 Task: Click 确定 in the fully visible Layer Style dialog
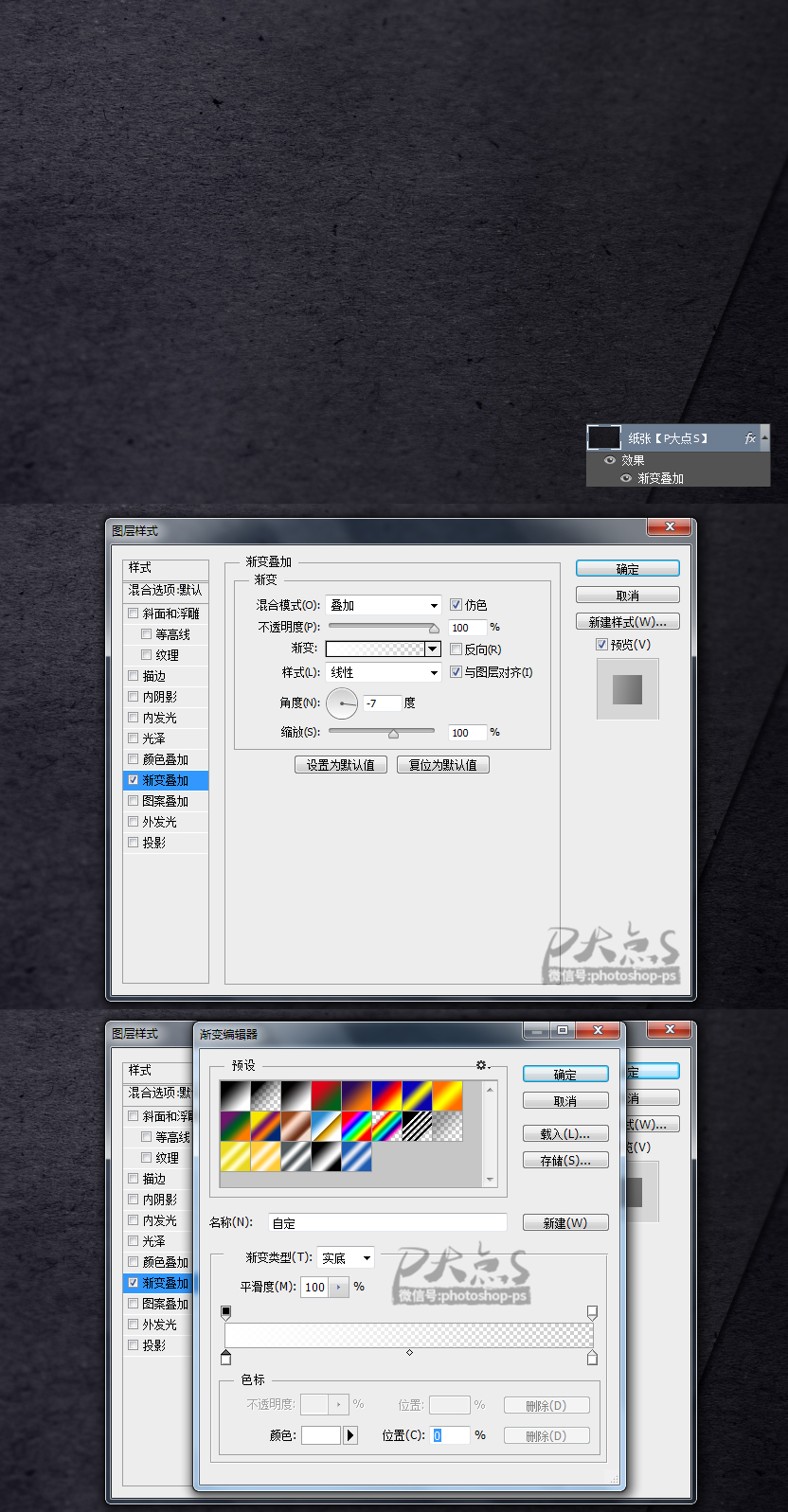628,569
